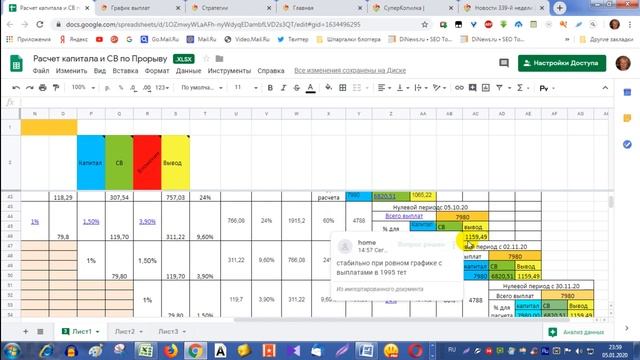Show all sheets list icon
Image resolution: width=640 pixels, height=360 pixels.
pyautogui.click(x=40, y=331)
